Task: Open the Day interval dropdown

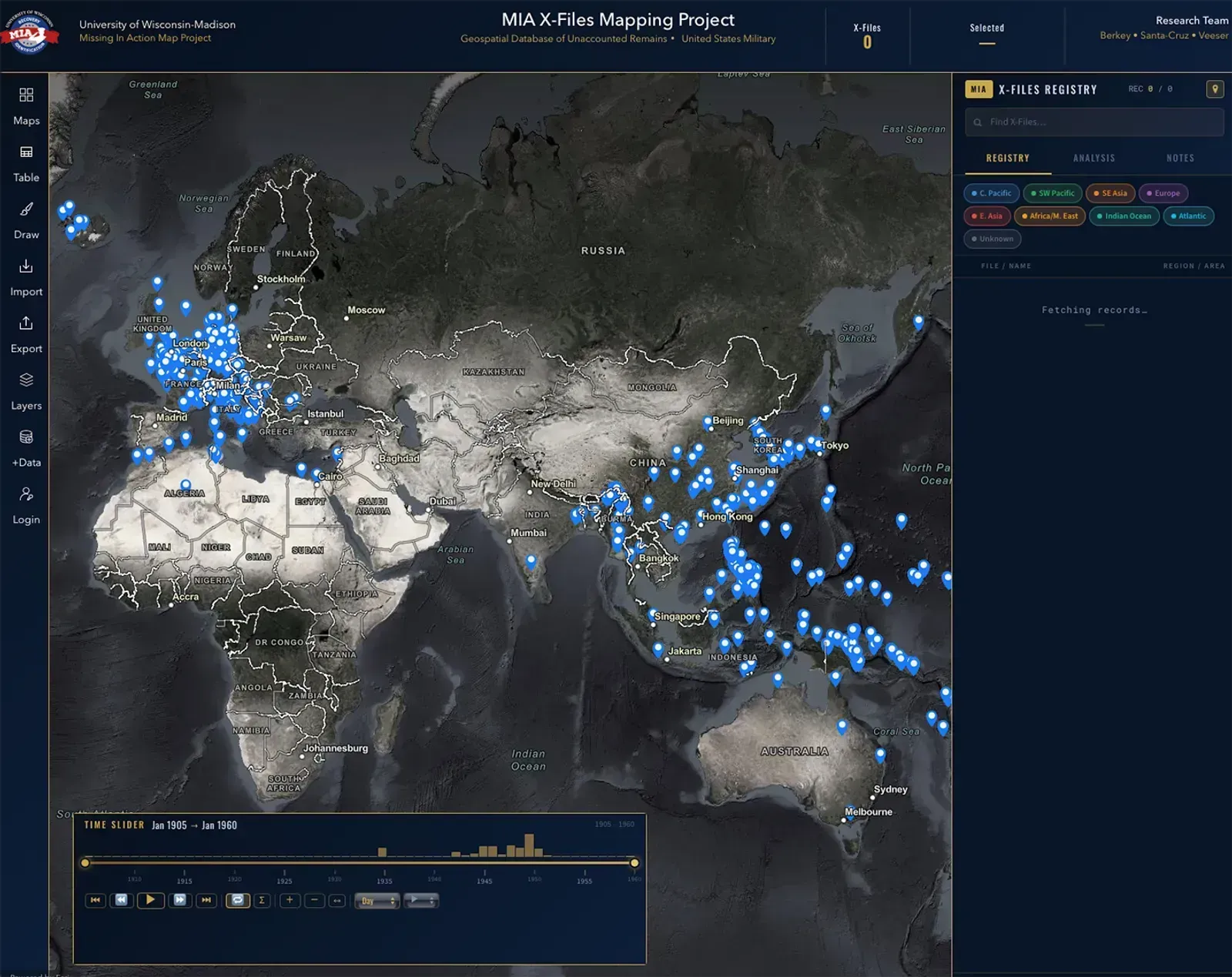Action: pos(377,901)
